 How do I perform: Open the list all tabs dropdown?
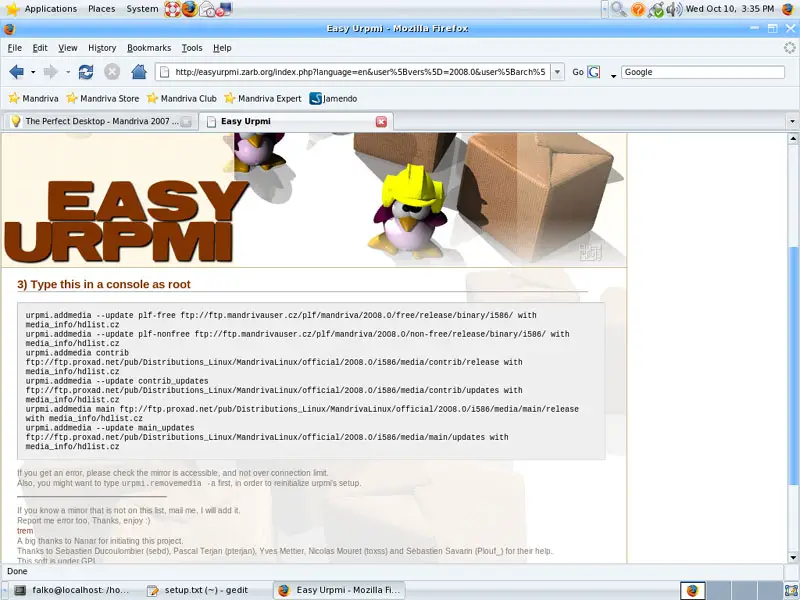coord(792,121)
